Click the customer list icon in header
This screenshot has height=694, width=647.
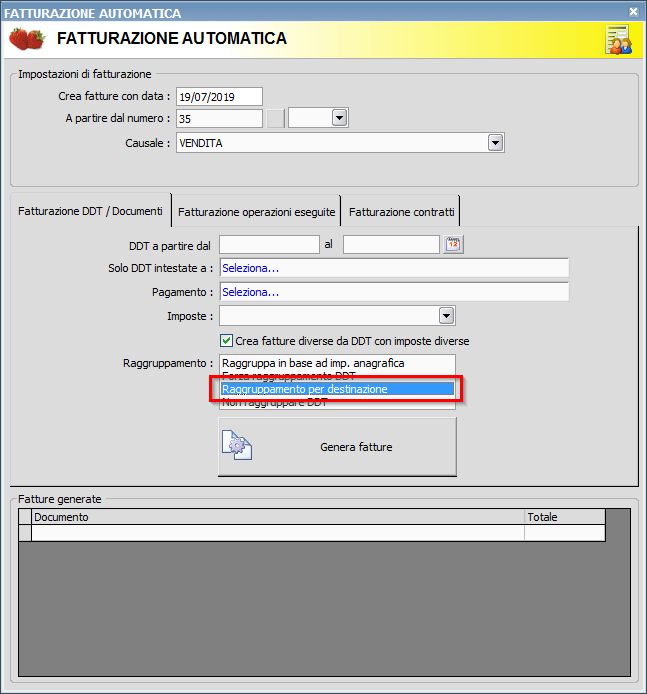pyautogui.click(x=619, y=39)
